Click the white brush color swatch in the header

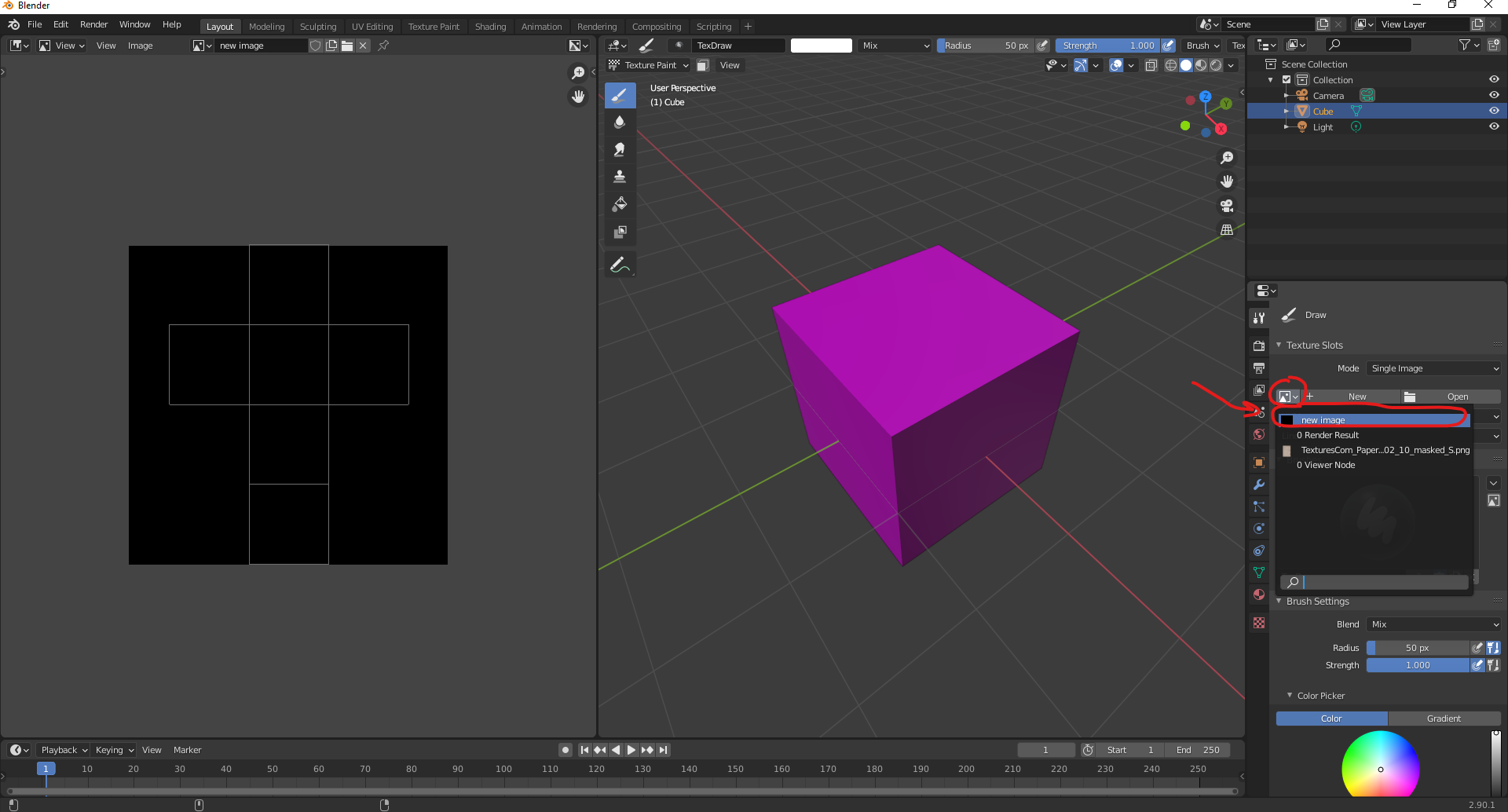coord(821,46)
